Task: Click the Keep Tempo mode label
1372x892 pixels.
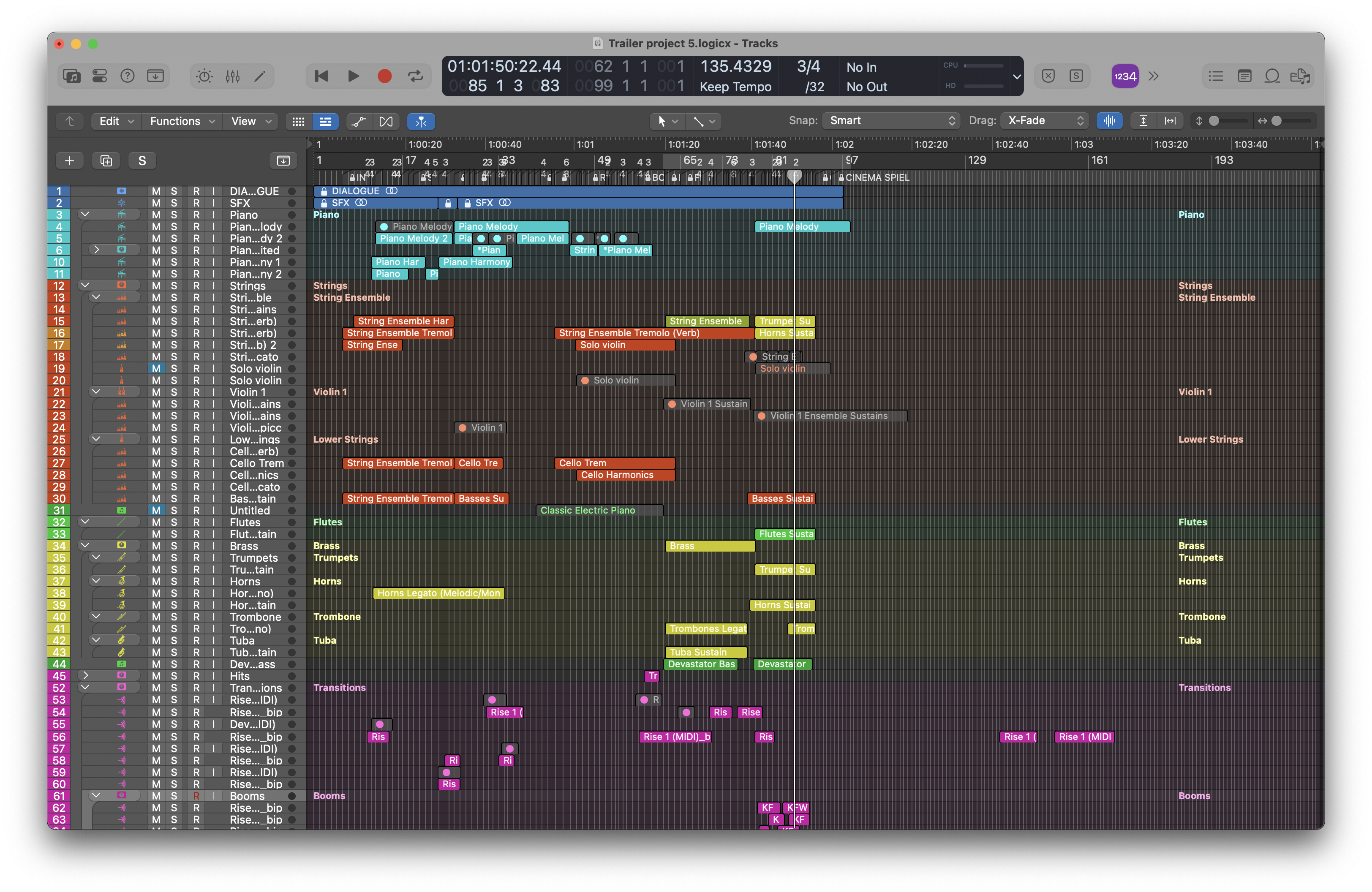Action: click(x=735, y=87)
